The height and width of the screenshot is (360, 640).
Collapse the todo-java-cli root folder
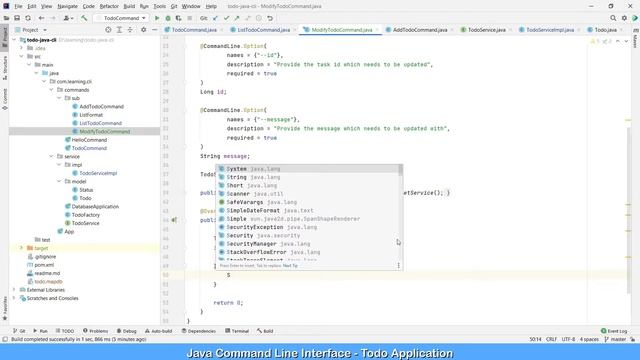click(x=14, y=40)
